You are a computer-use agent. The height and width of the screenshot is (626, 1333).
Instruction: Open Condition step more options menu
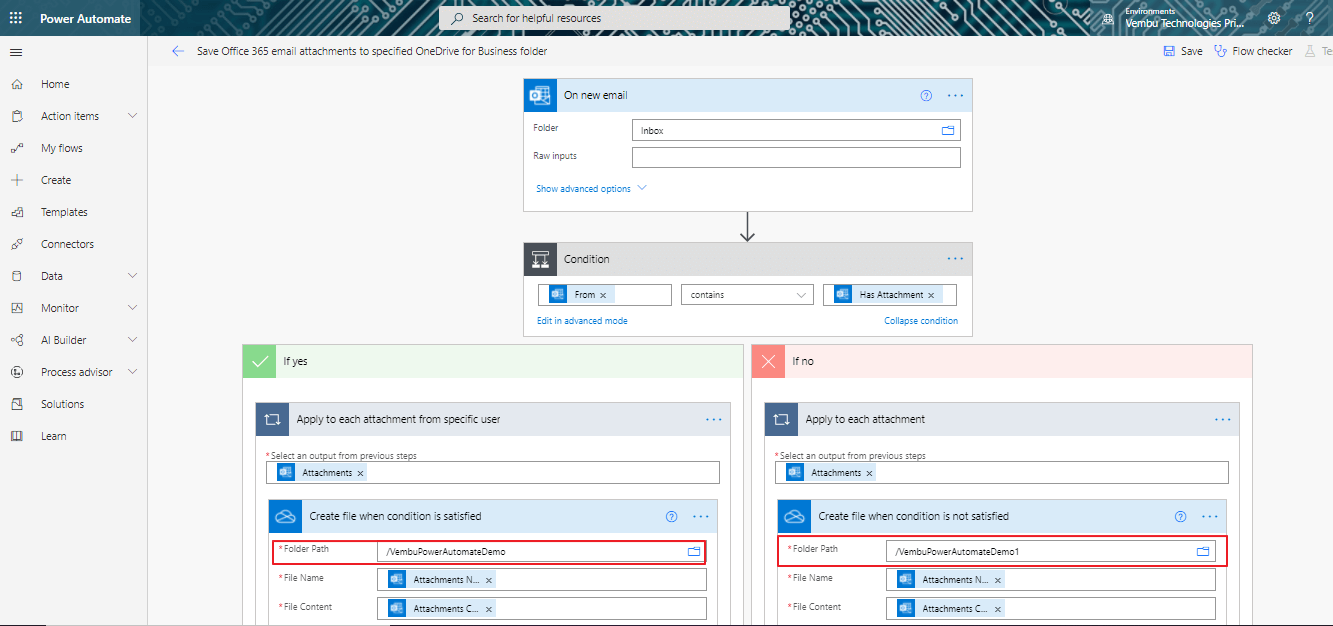click(956, 259)
